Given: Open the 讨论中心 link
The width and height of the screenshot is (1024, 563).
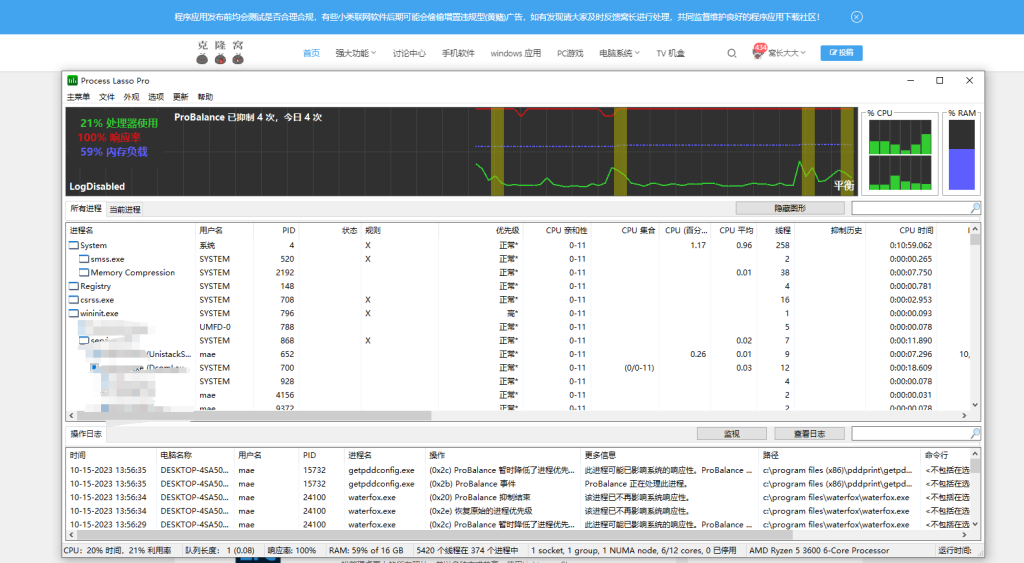Looking at the screenshot, I should (x=409, y=54).
